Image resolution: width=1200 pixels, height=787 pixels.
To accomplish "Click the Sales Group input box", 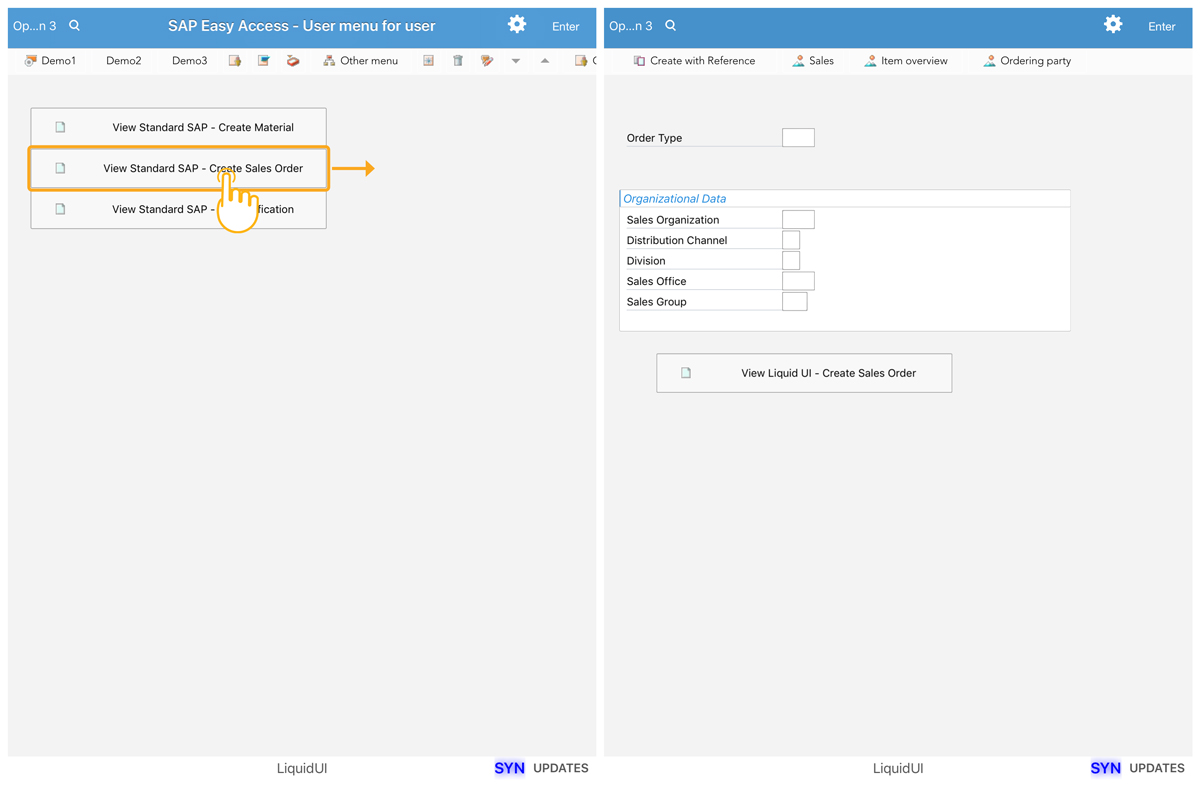I will [x=794, y=302].
